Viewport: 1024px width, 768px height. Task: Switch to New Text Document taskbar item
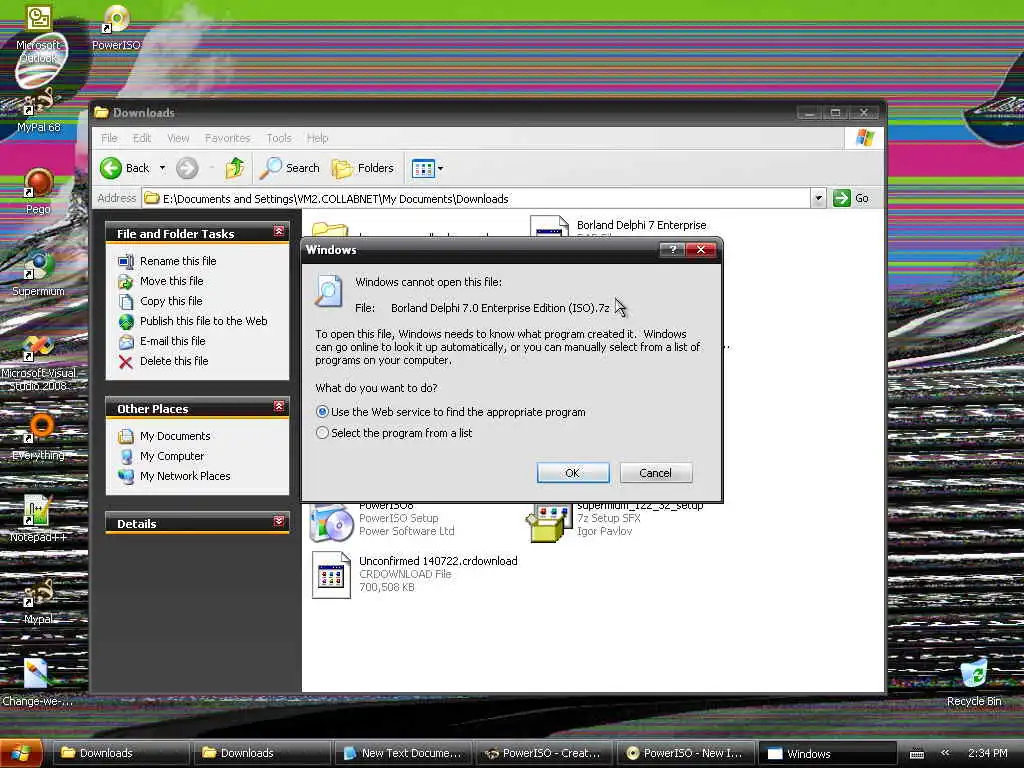403,753
